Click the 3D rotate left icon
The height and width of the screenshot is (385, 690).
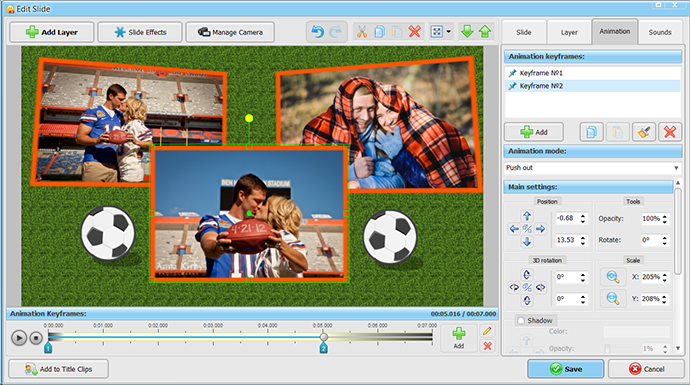coord(514,287)
